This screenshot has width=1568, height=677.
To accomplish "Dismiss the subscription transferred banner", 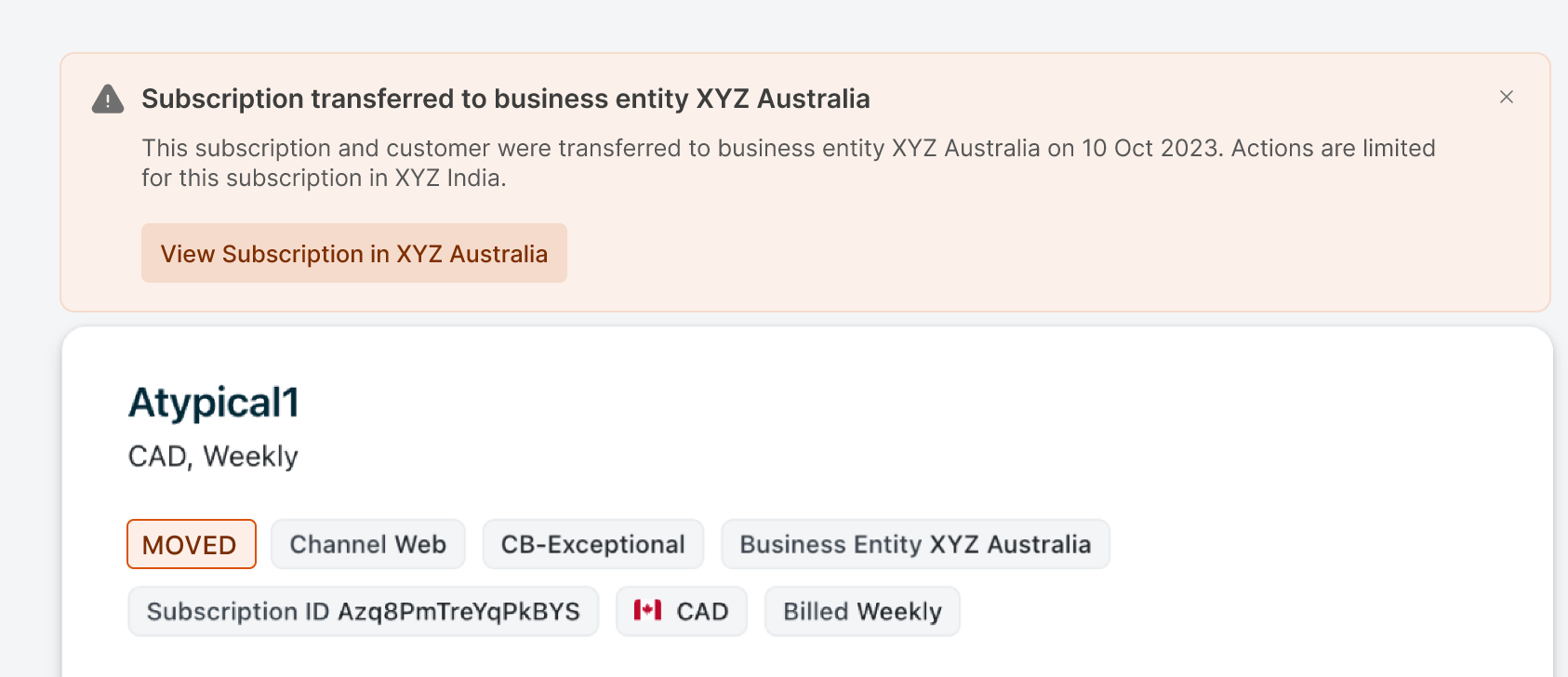I will (x=1507, y=97).
